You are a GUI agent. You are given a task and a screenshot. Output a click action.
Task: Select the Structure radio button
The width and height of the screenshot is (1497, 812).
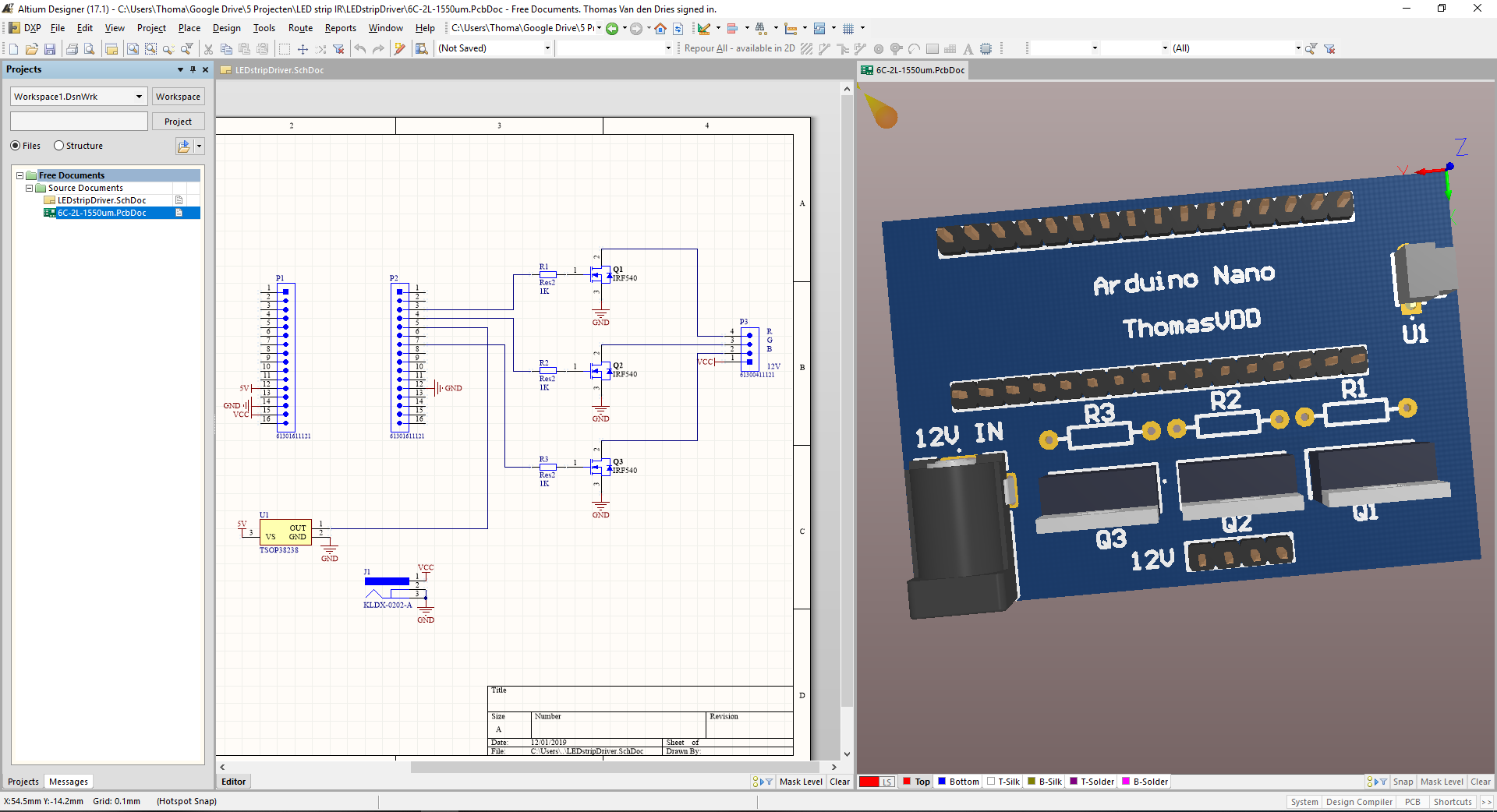pyautogui.click(x=58, y=146)
